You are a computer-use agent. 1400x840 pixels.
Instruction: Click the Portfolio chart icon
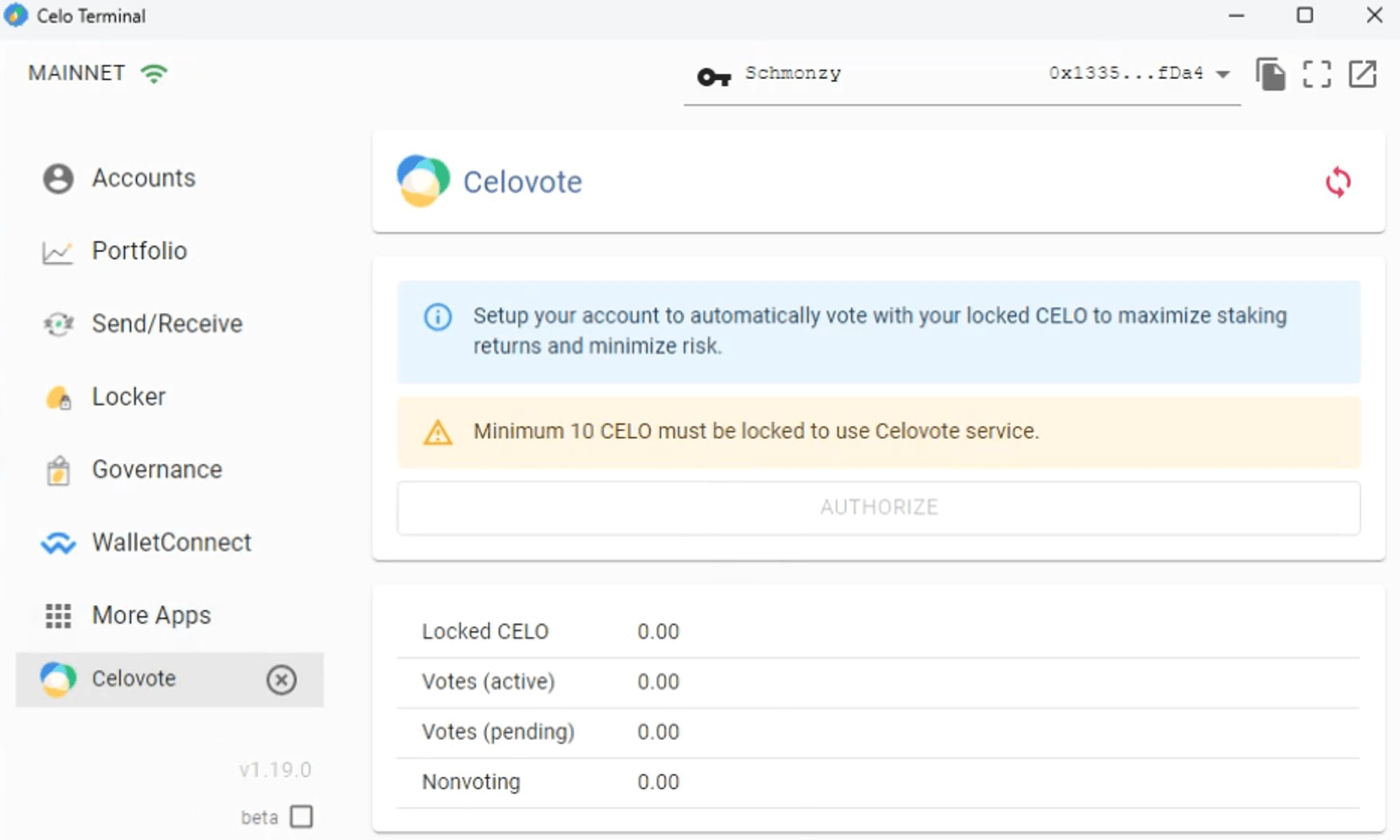57,253
